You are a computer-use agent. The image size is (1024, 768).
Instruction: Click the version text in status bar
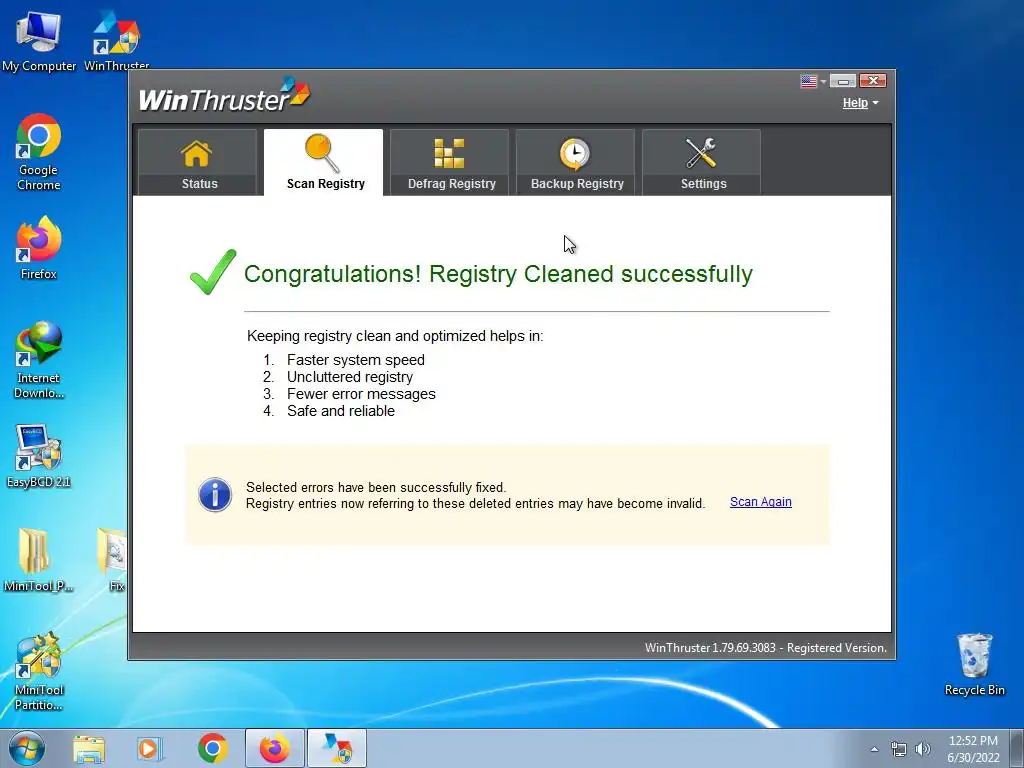point(765,648)
